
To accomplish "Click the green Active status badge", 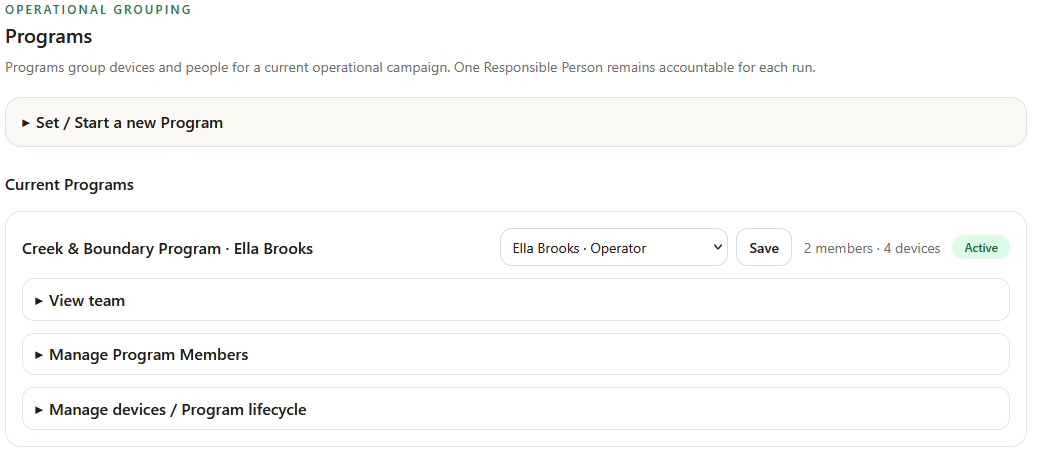I will (x=980, y=248).
